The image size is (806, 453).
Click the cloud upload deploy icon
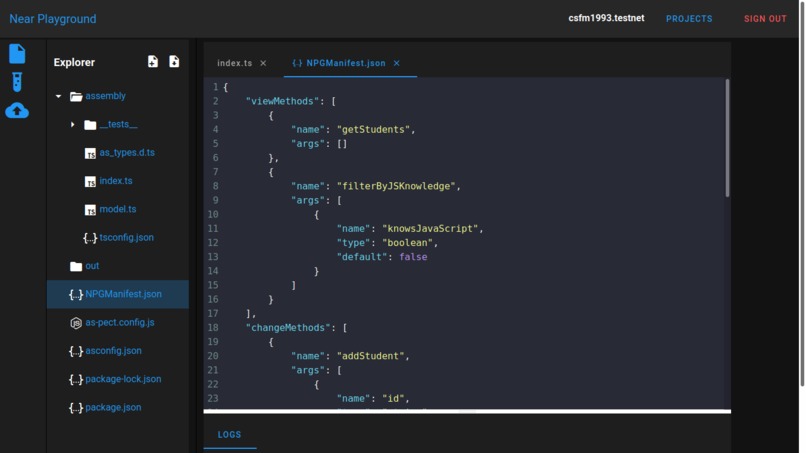point(17,111)
